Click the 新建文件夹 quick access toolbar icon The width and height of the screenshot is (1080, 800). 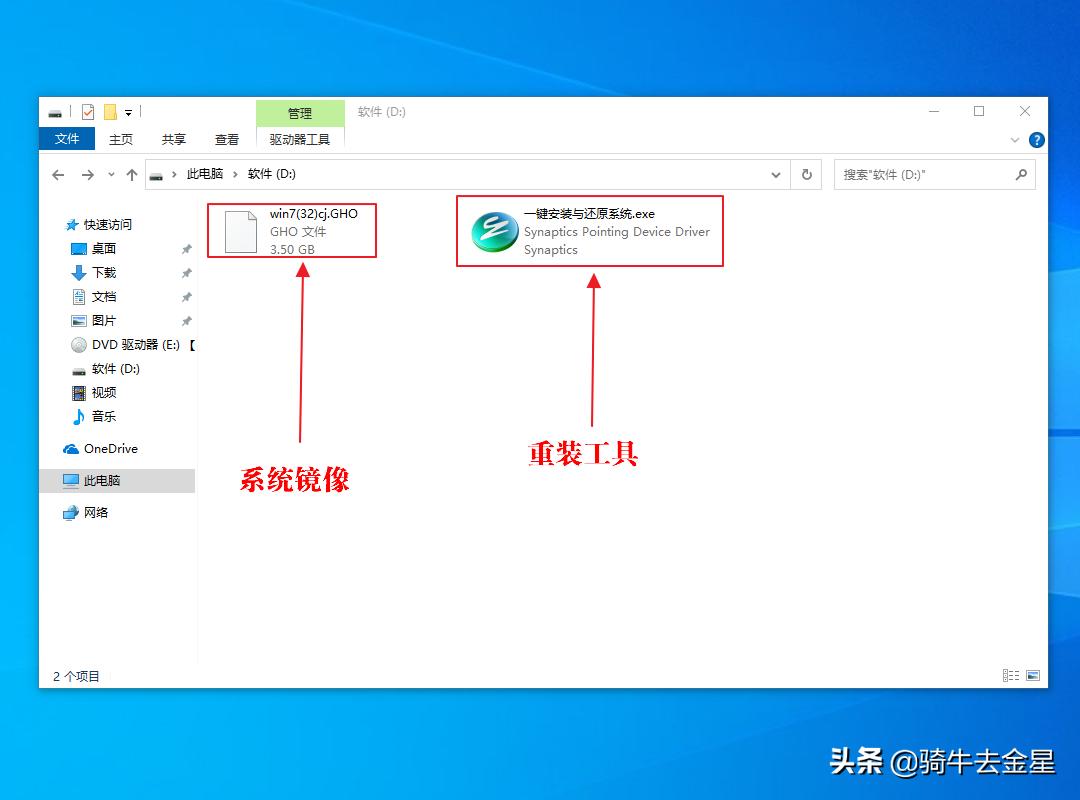108,112
